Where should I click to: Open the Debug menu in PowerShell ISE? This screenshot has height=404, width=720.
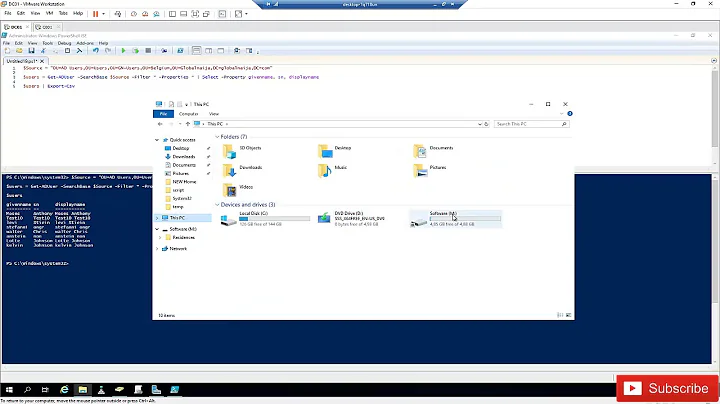coord(63,43)
